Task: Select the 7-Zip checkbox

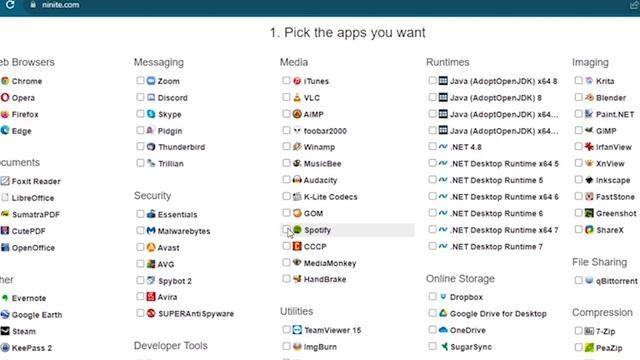Action: (578, 331)
